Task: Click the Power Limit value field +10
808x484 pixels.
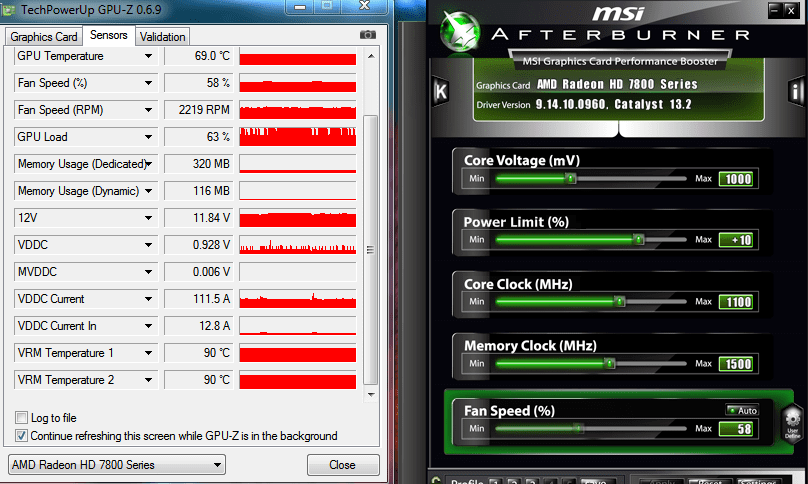Action: 736,240
